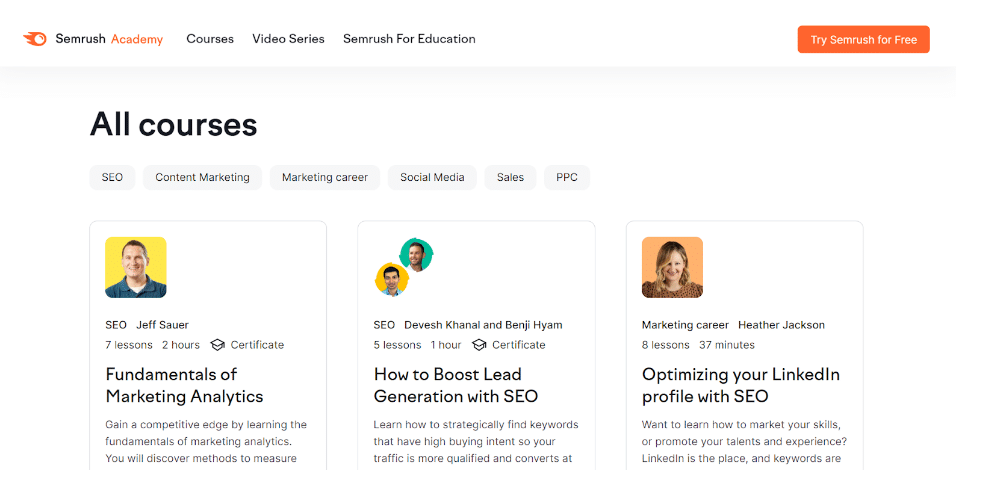Click '1 hour' duration text
This screenshot has width=990, height=480.
pyautogui.click(x=446, y=345)
